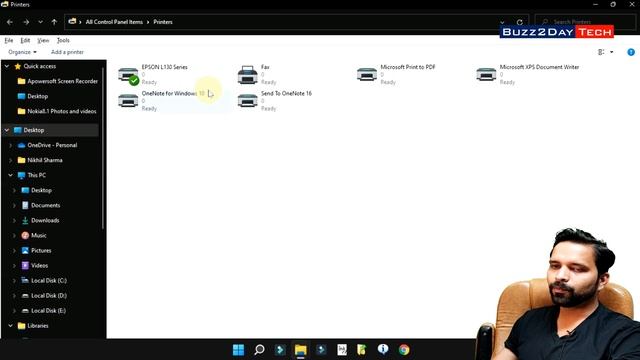Open the Documents folder icon in sidebar
Image resolution: width=640 pixels, height=360 pixels.
[25, 205]
